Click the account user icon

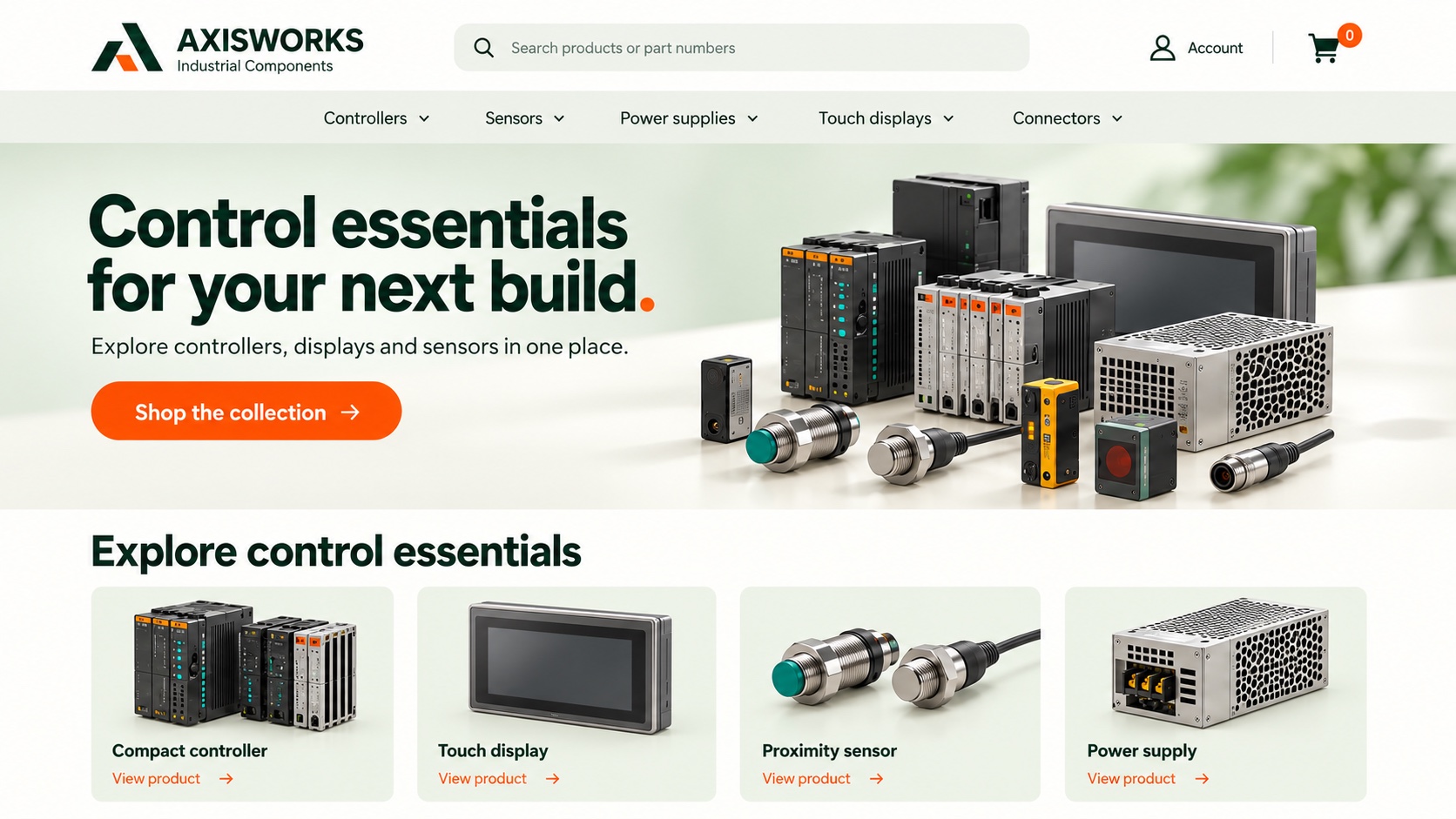(x=1163, y=48)
